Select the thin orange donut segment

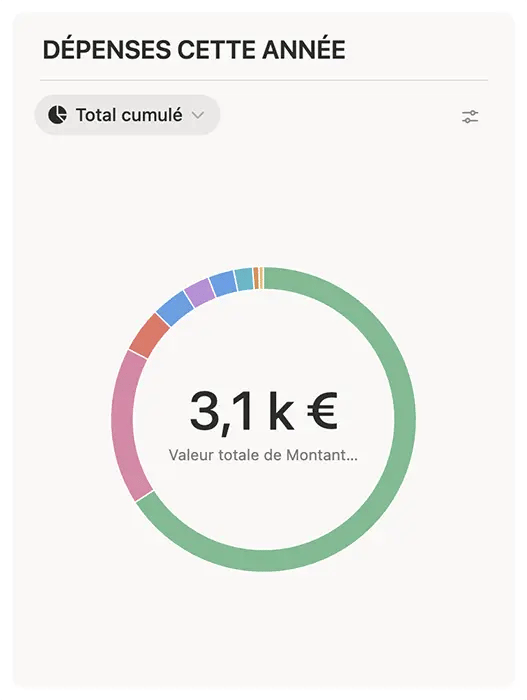(x=258, y=278)
